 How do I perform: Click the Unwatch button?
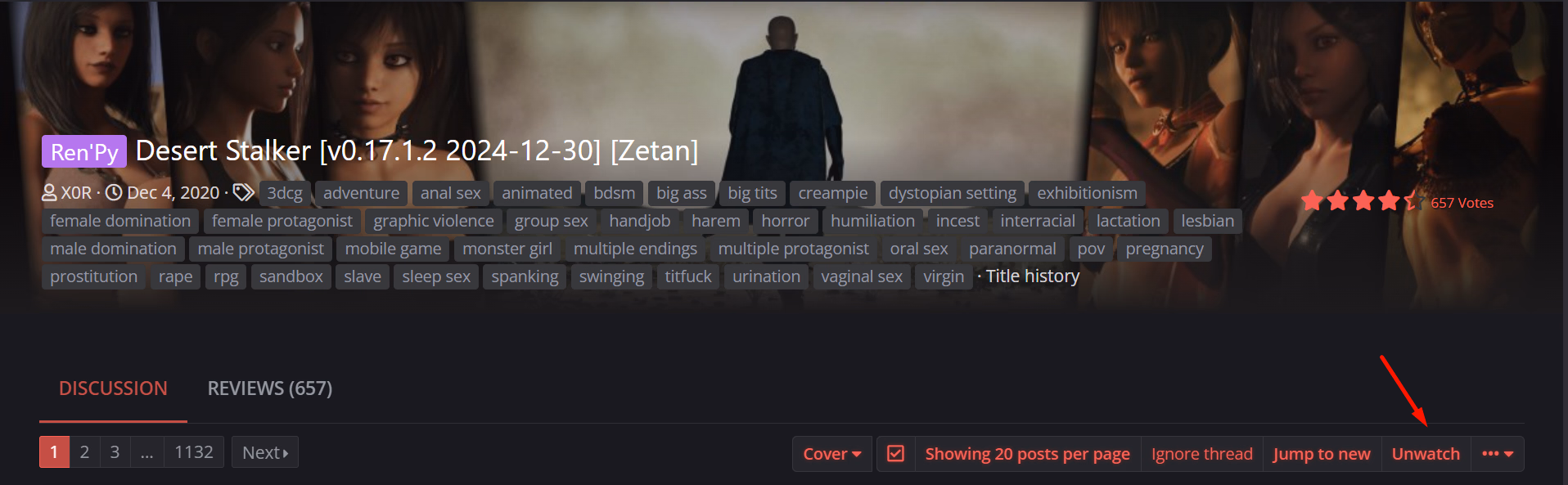[1426, 454]
